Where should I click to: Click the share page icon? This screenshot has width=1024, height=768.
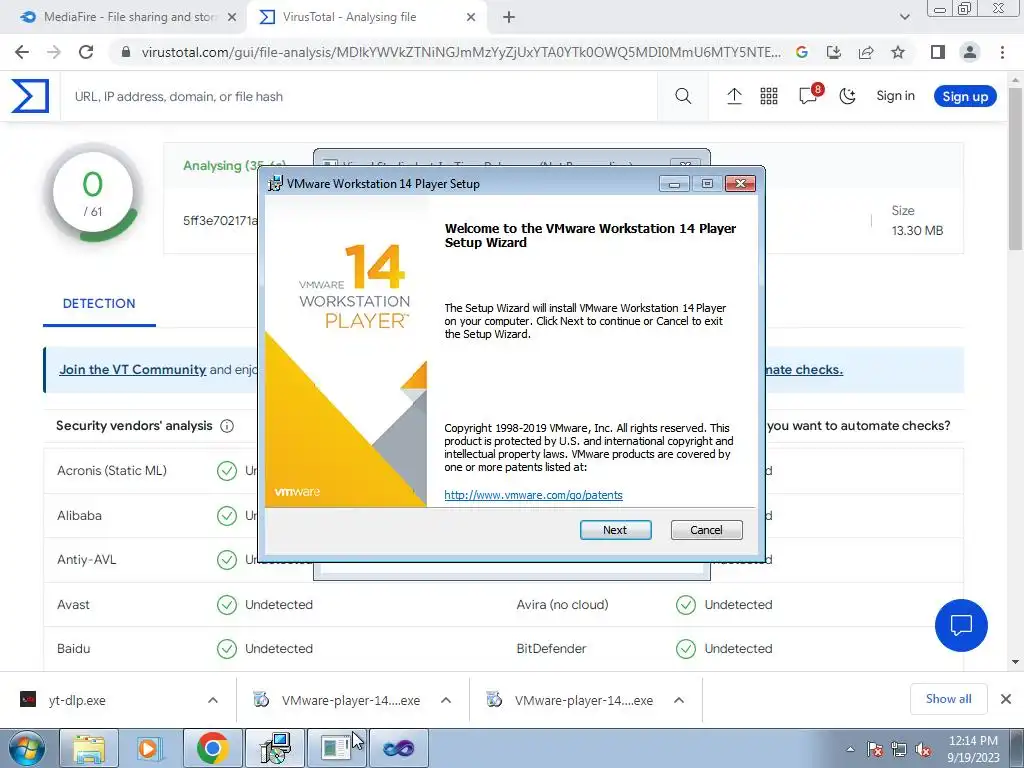coord(866,52)
